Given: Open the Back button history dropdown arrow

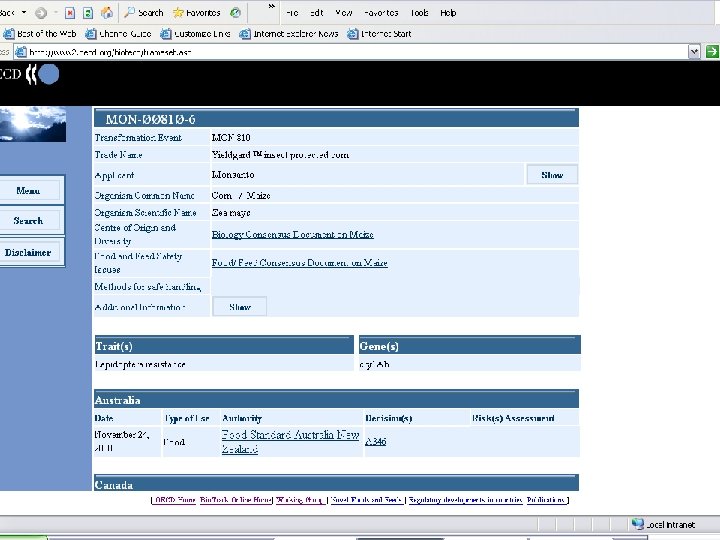Looking at the screenshot, I should click(x=24, y=12).
